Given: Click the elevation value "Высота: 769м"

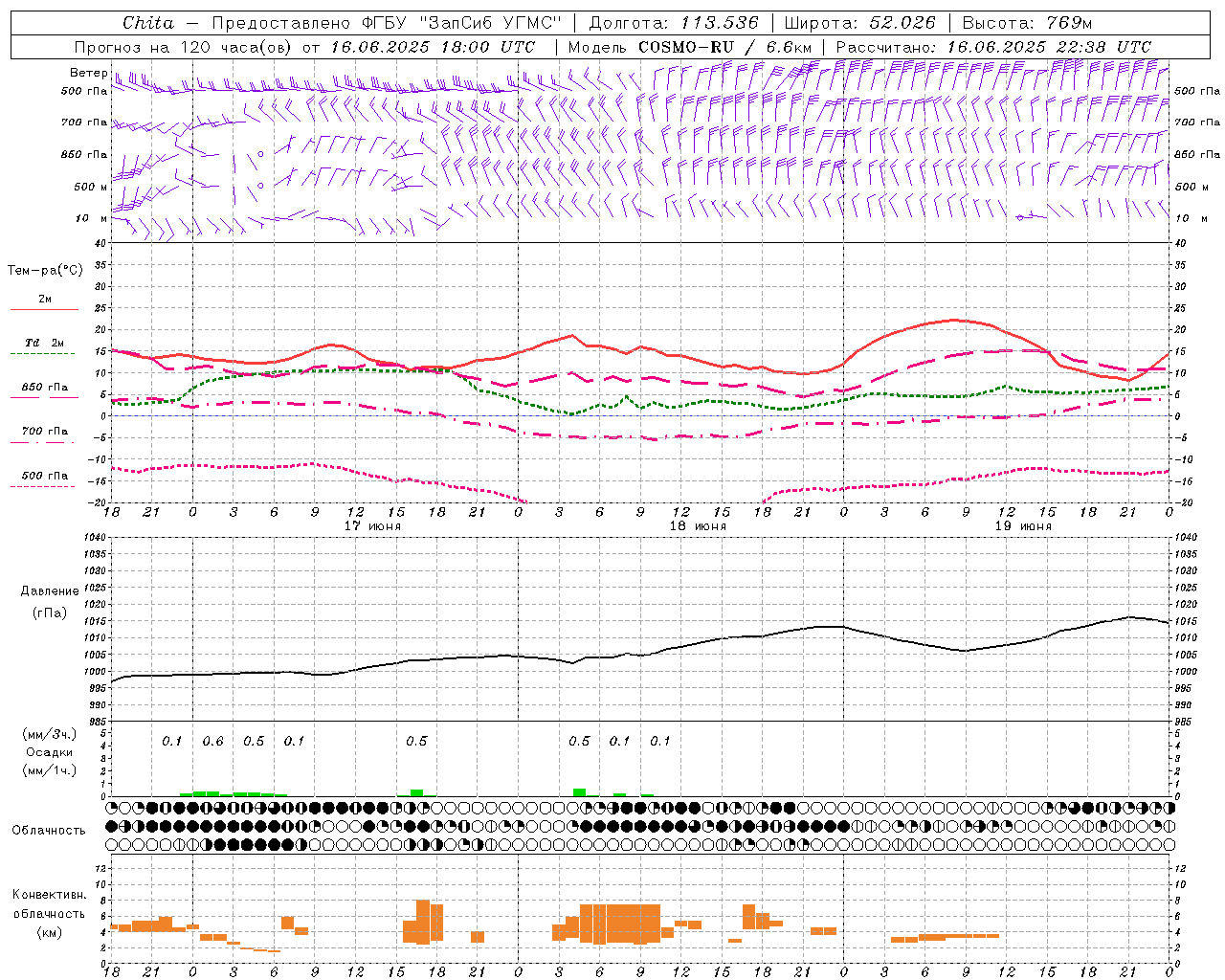Looking at the screenshot, I should click(x=1027, y=23).
